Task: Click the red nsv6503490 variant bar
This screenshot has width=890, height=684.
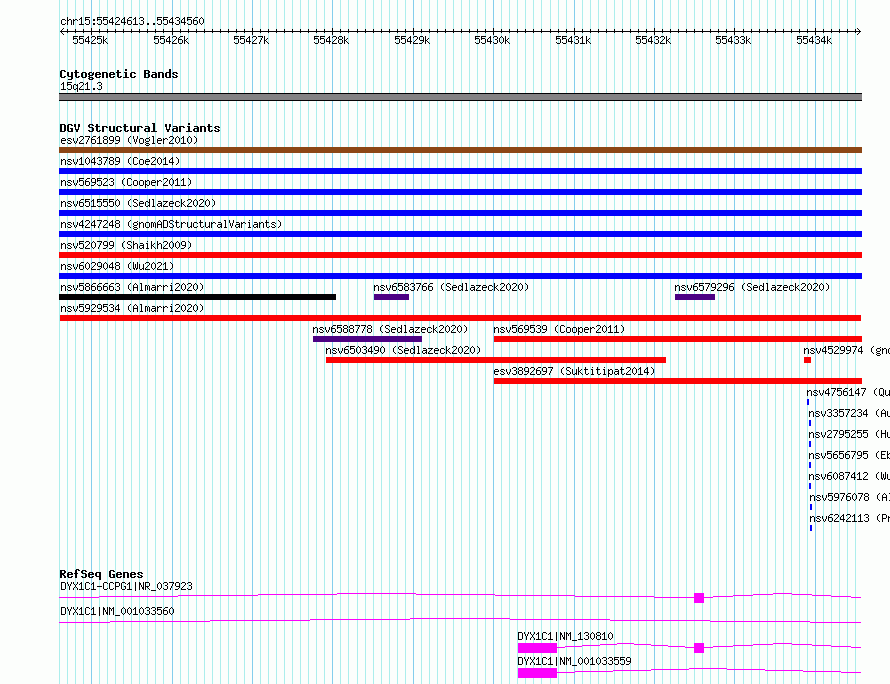Action: coord(496,360)
